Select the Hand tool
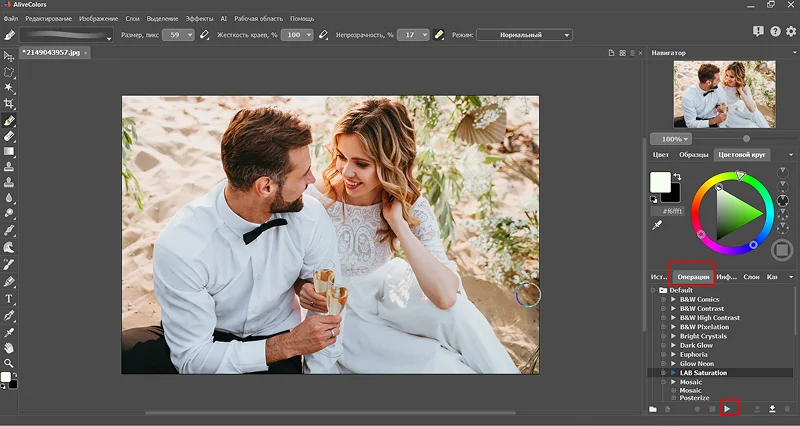Screen dimensions: 800x426 [9, 346]
